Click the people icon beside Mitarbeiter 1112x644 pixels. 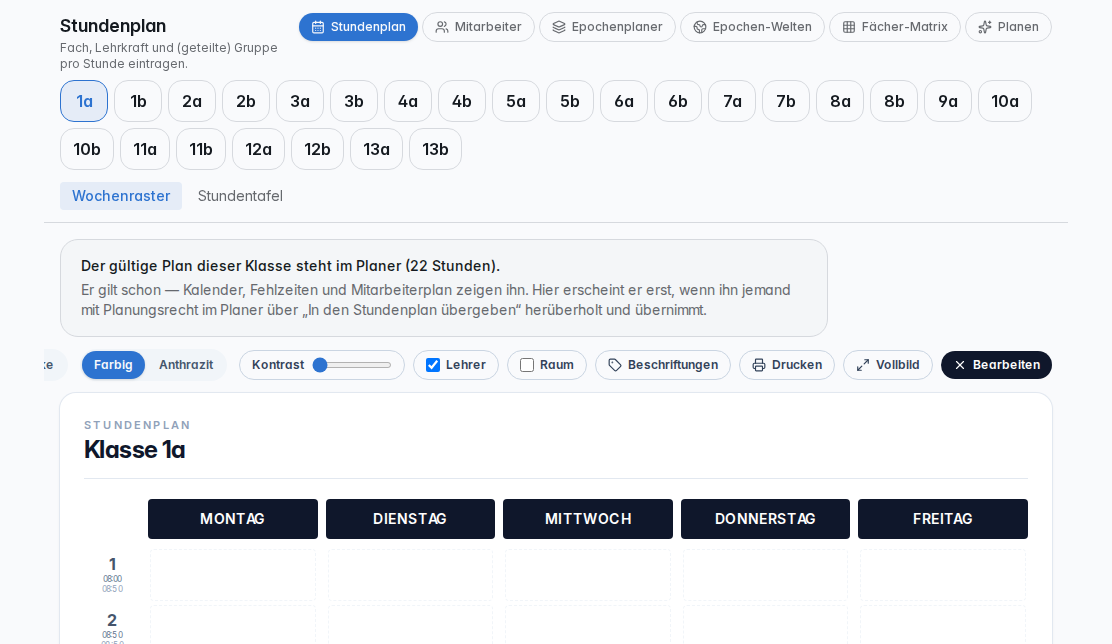tap(442, 27)
